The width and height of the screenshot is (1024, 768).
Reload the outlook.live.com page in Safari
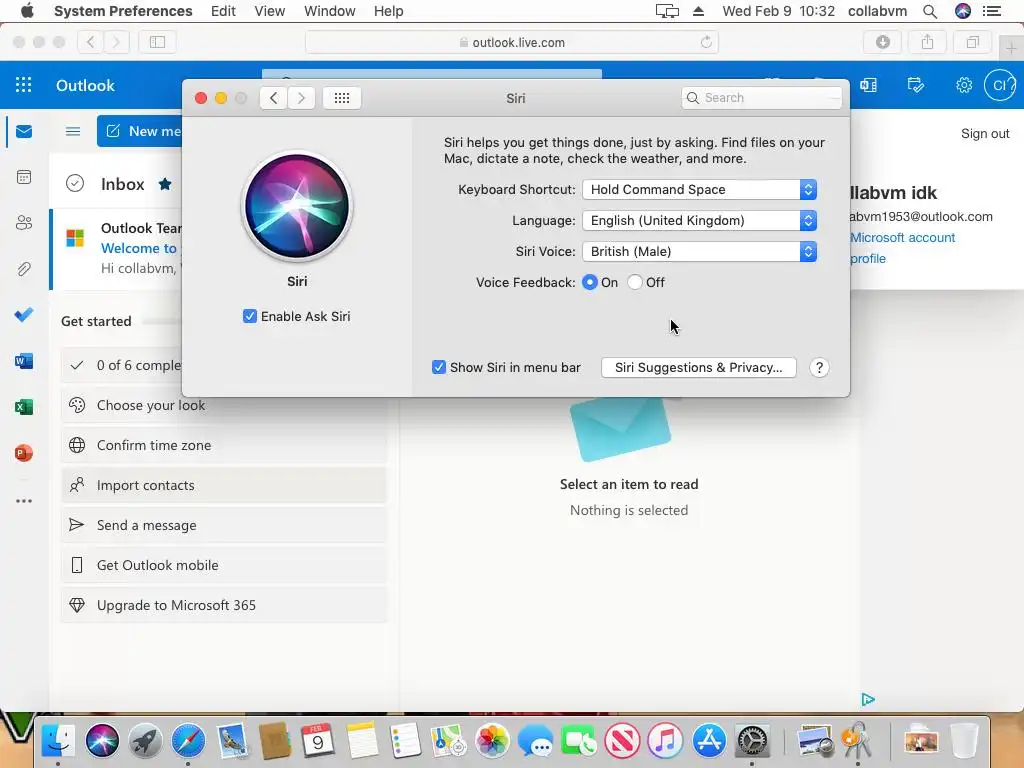tap(706, 42)
